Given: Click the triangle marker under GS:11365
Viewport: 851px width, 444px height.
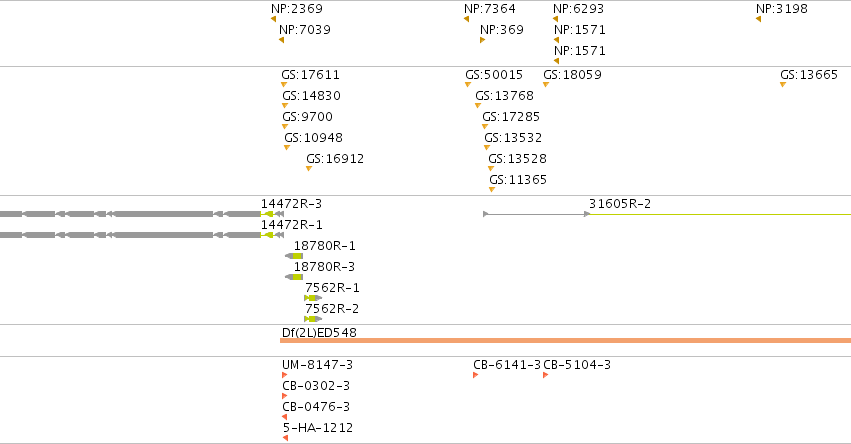Looking at the screenshot, I should 492,190.
